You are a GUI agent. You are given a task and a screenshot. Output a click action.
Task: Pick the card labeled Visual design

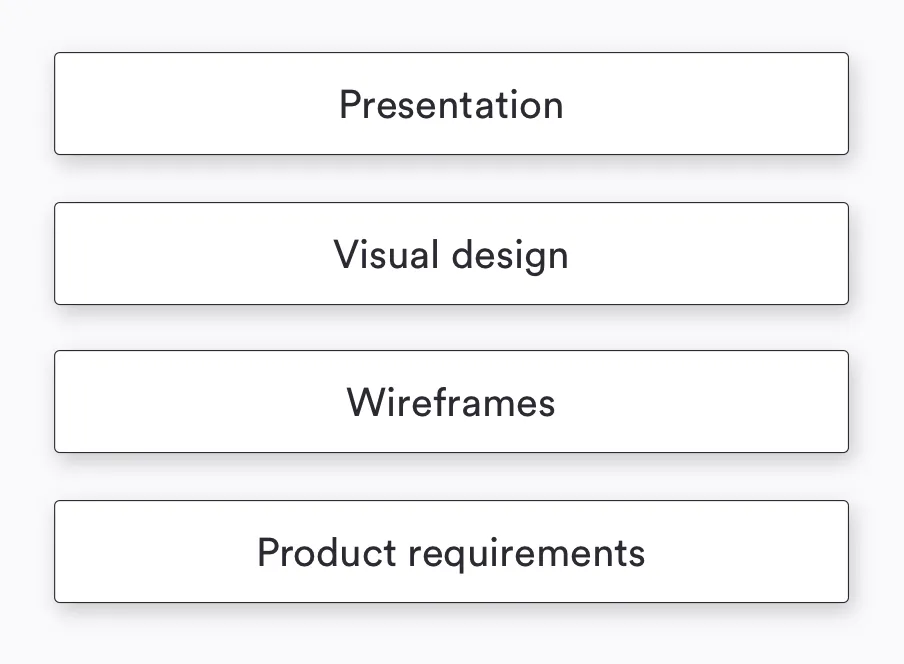451,254
